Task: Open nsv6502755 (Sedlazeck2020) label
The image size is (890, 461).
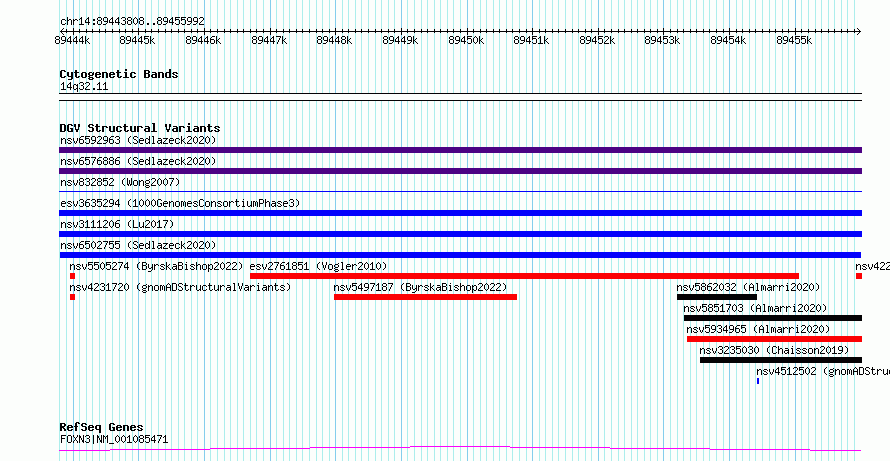Action: [138, 245]
